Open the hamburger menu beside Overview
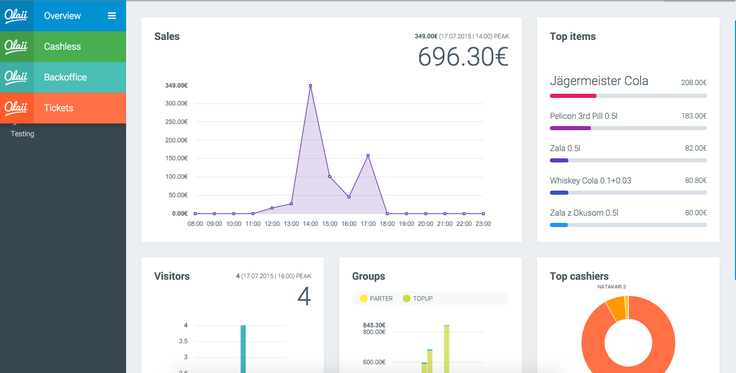Viewport: 736px width, 373px height. click(112, 15)
